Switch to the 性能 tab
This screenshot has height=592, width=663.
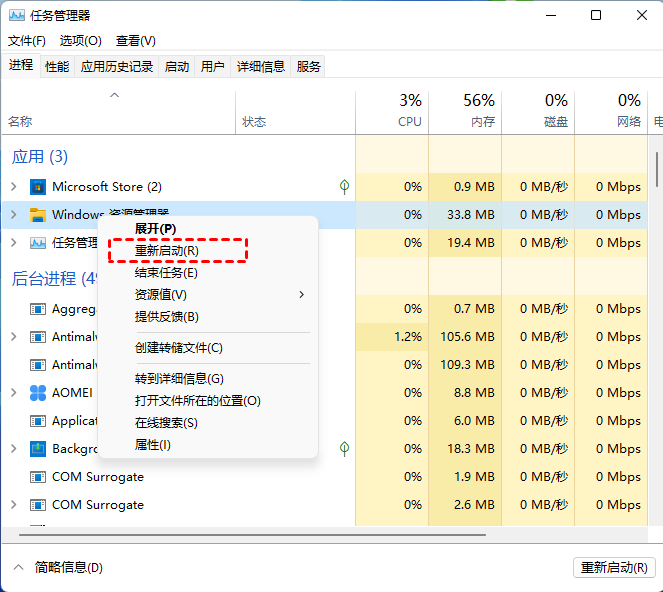pos(57,67)
